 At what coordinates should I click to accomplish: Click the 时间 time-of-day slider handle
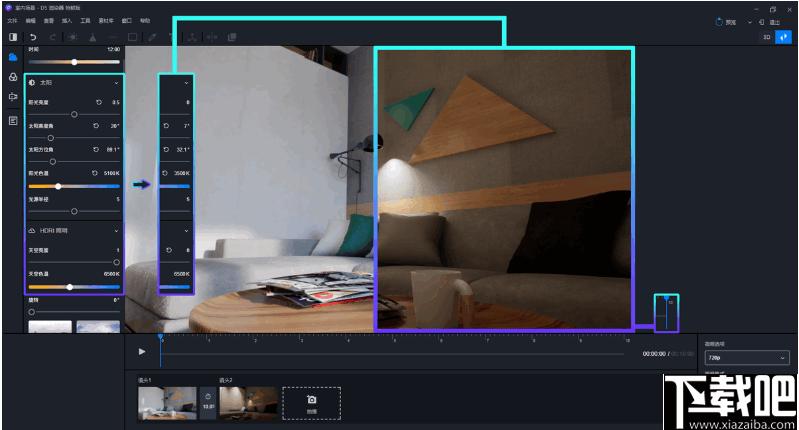74,62
